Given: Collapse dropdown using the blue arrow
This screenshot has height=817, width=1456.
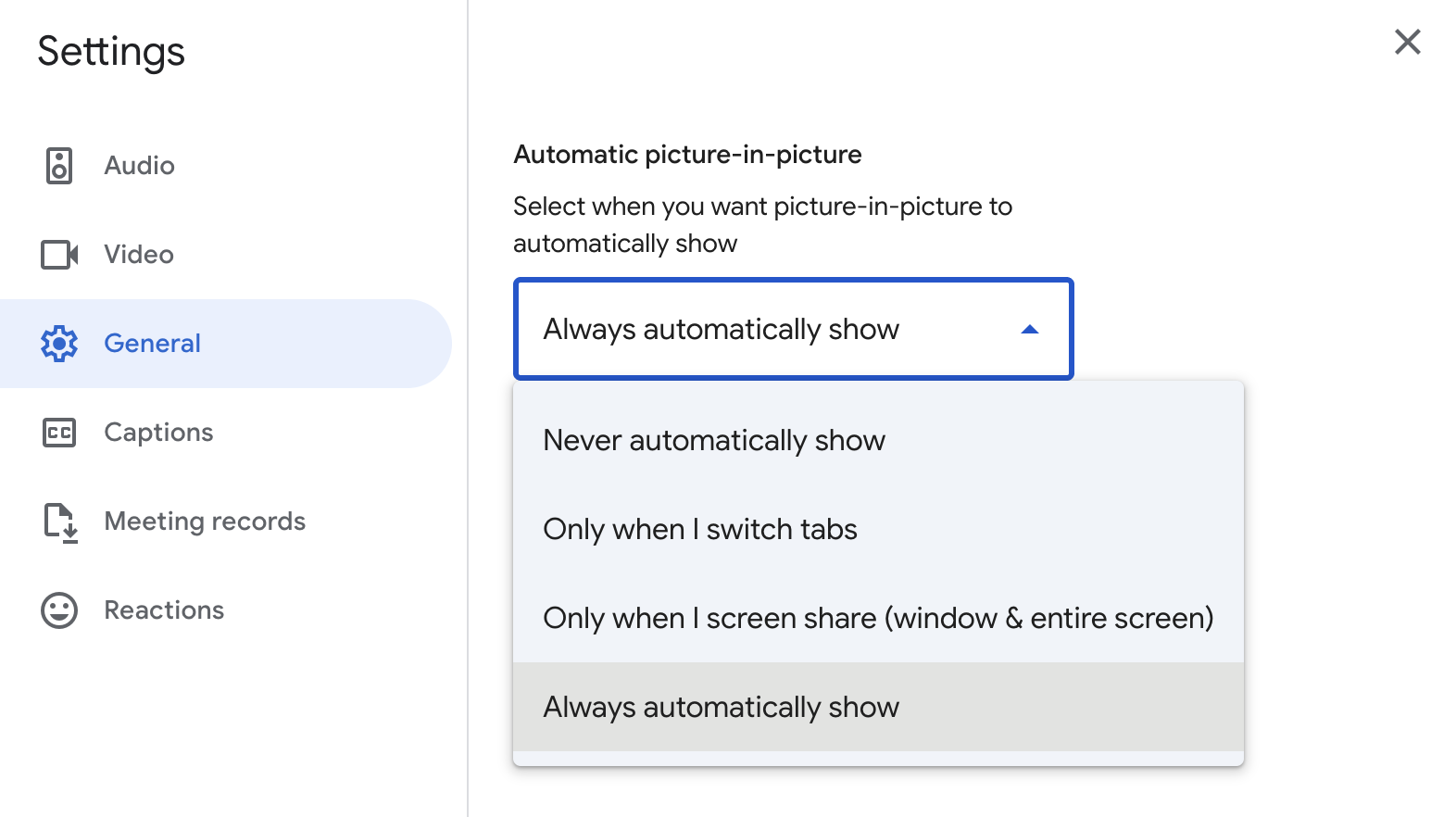Looking at the screenshot, I should tap(1029, 330).
